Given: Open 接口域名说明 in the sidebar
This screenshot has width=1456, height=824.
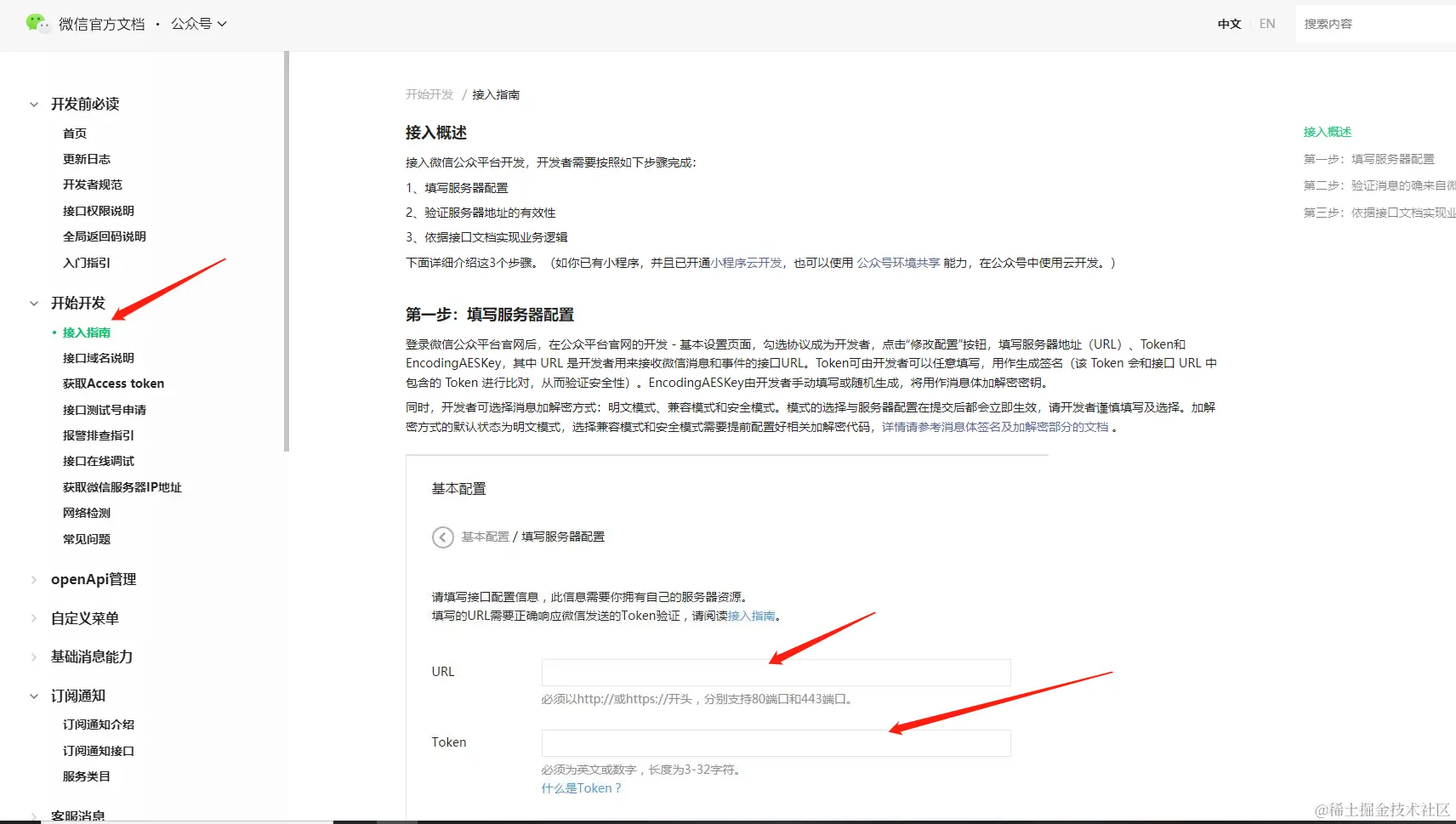Looking at the screenshot, I should (x=99, y=358).
